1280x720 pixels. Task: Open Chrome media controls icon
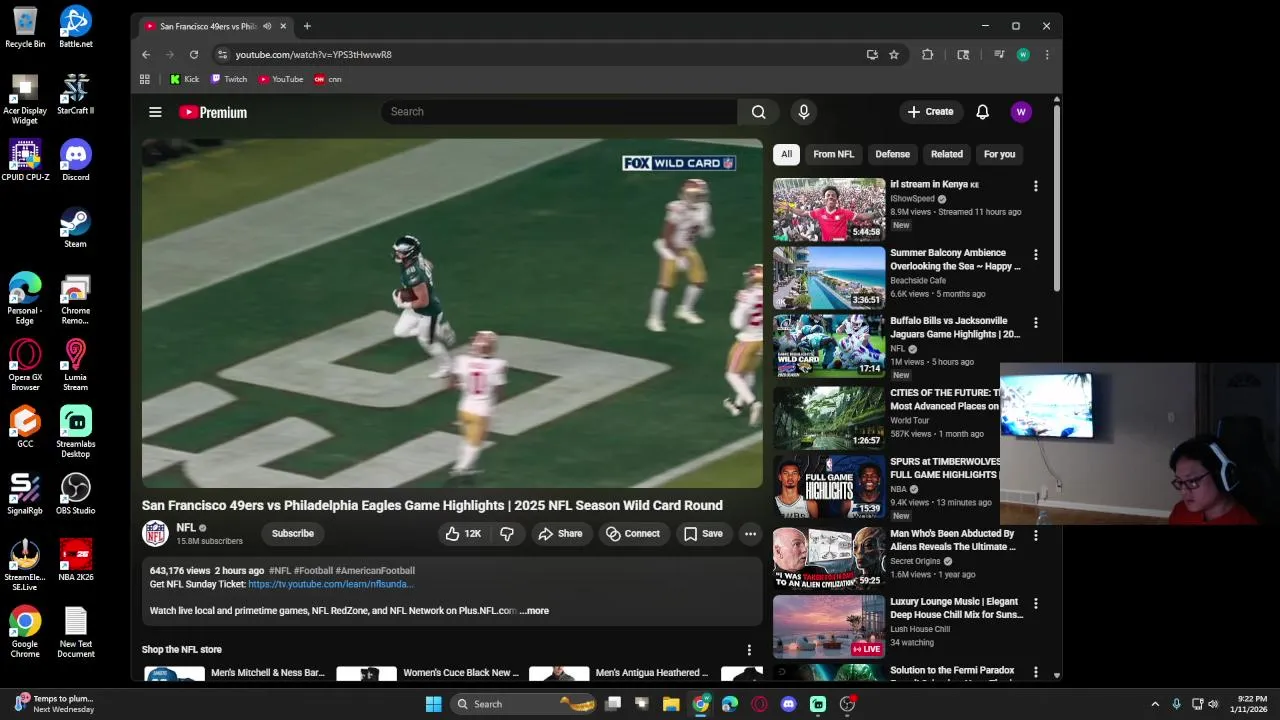[x=999, y=55]
